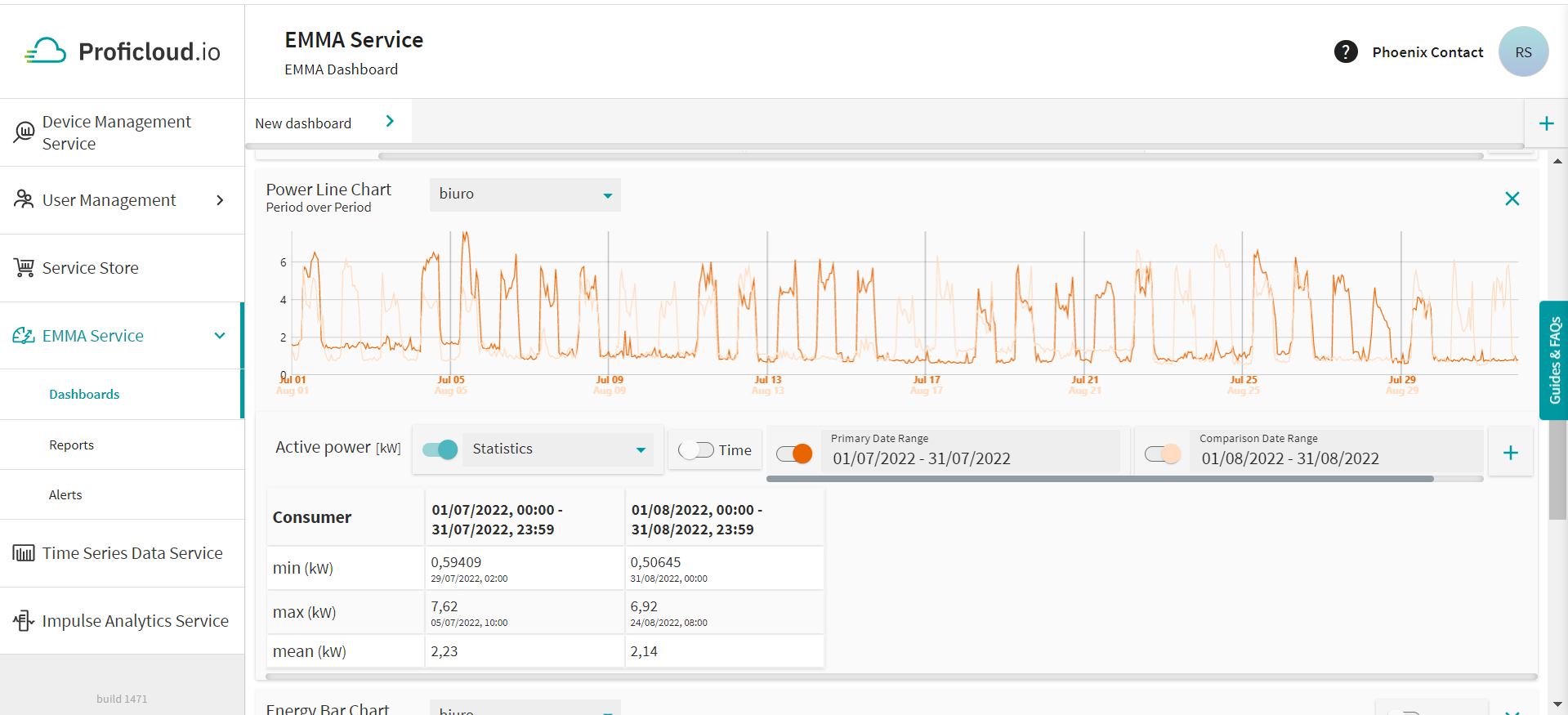The image size is (1568, 715).
Task: Click the New dashboard chevron arrow
Action: coord(390,122)
